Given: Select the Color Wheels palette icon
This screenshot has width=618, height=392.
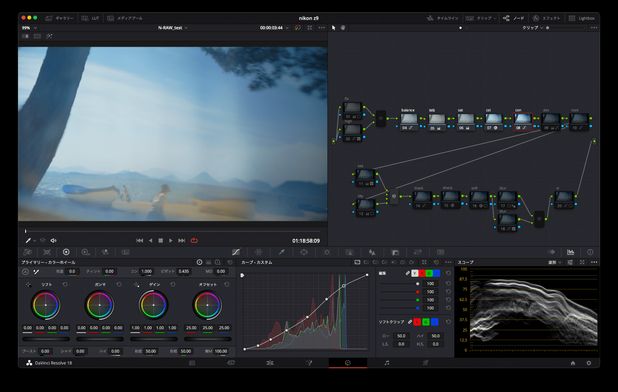Looking at the screenshot, I should tap(66, 252).
